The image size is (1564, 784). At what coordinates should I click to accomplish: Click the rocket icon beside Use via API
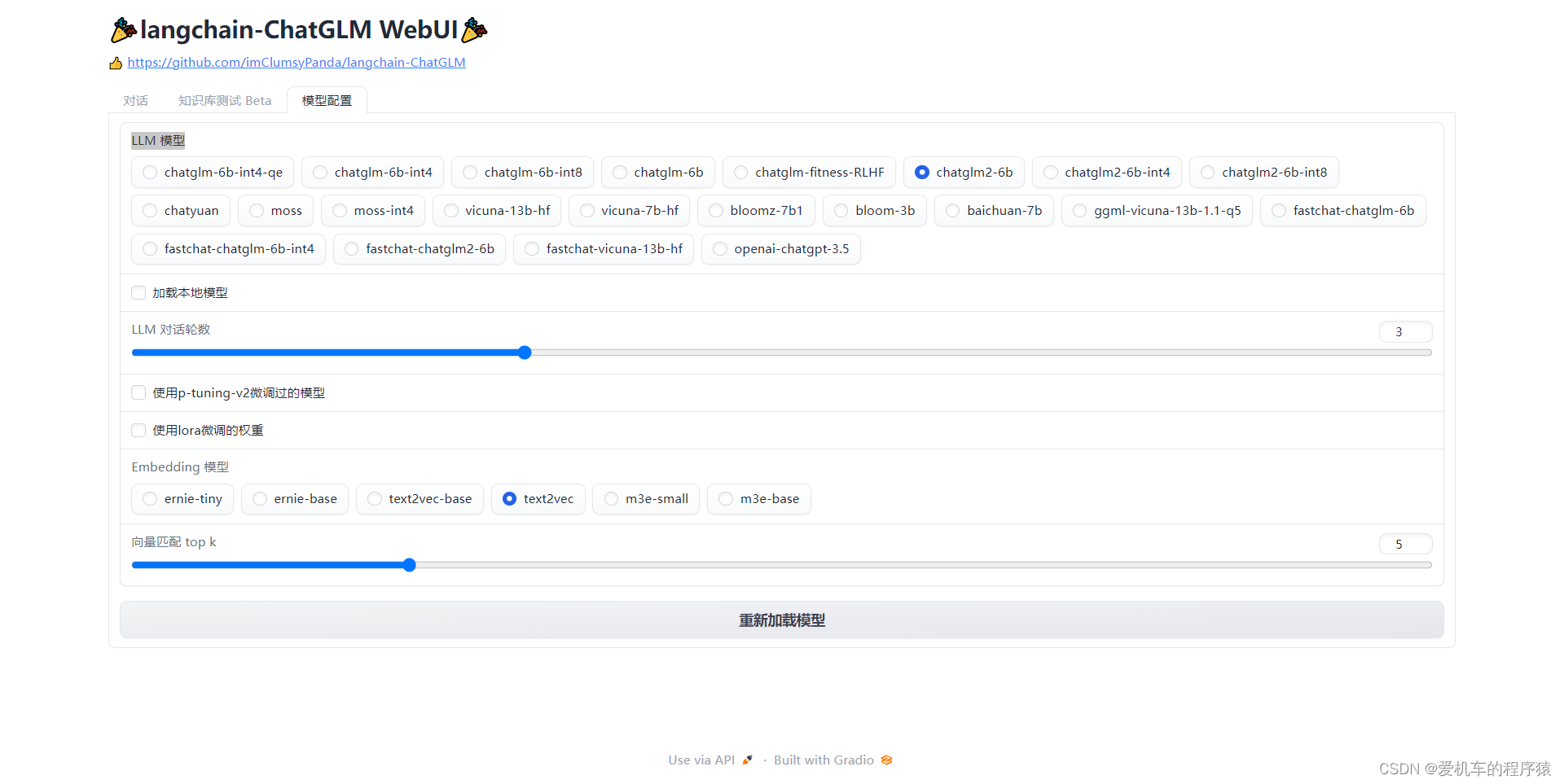click(x=747, y=760)
